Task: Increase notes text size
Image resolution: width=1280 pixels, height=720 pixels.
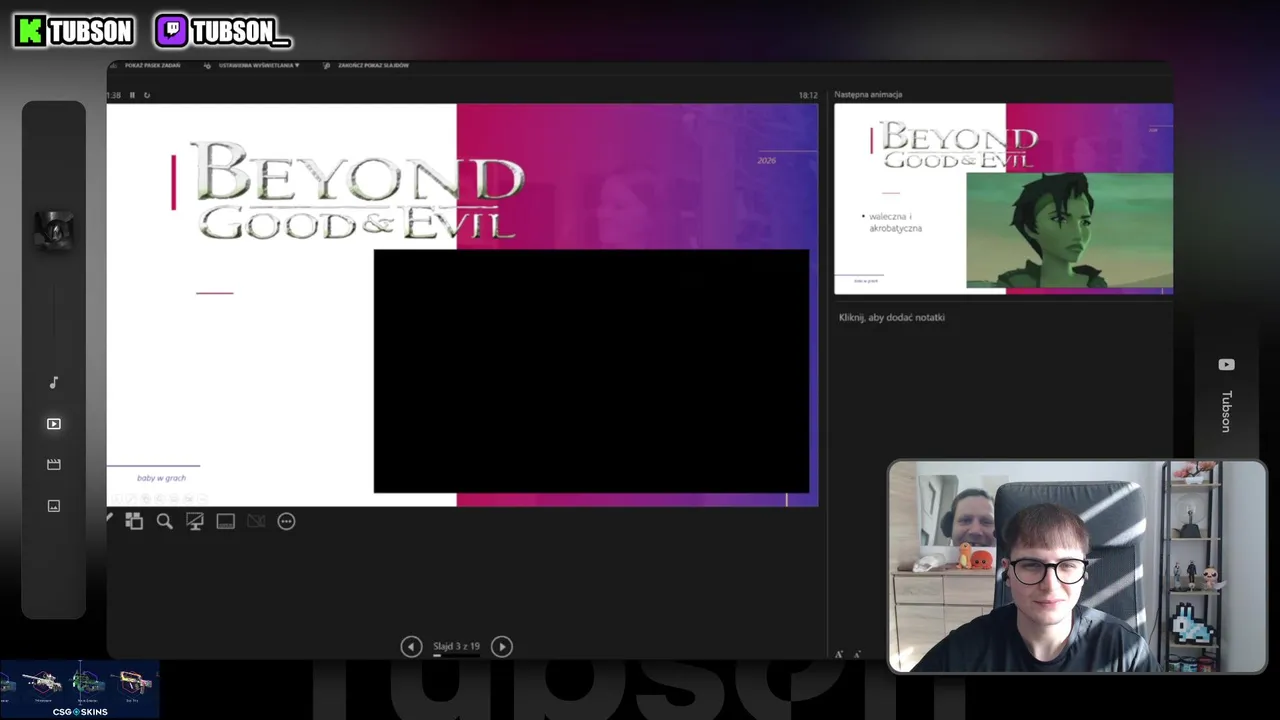Action: click(x=839, y=654)
